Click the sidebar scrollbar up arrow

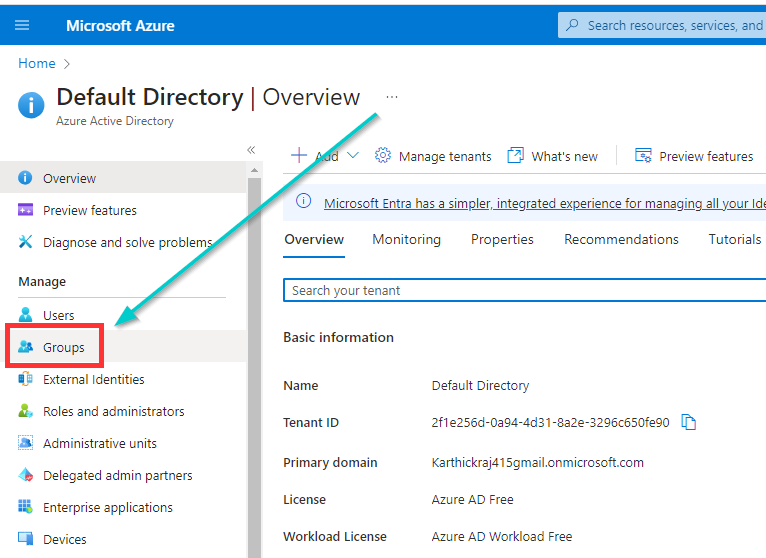point(254,170)
